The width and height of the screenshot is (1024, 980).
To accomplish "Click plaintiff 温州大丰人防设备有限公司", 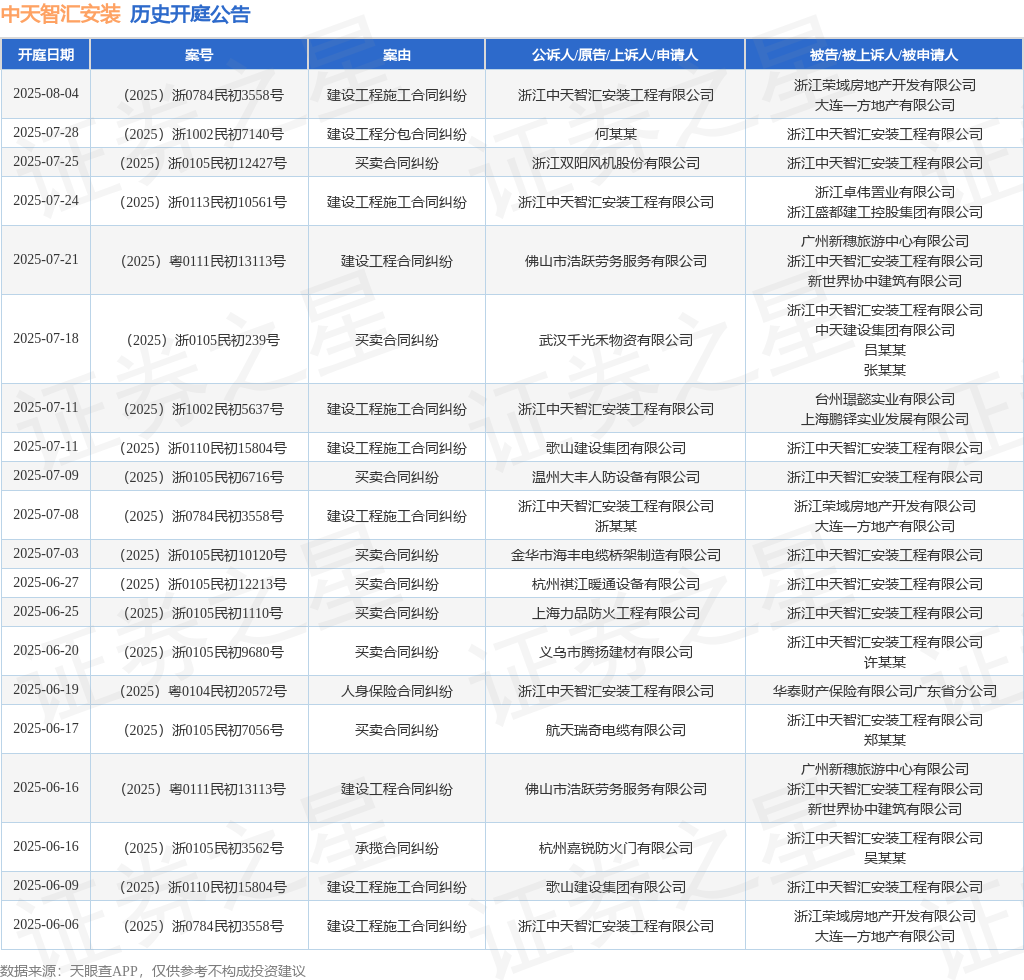I will point(615,477).
